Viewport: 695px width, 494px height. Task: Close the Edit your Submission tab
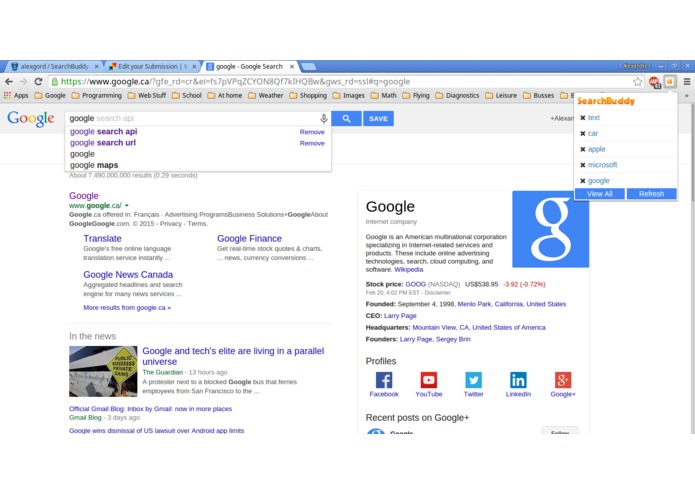pyautogui.click(x=194, y=66)
